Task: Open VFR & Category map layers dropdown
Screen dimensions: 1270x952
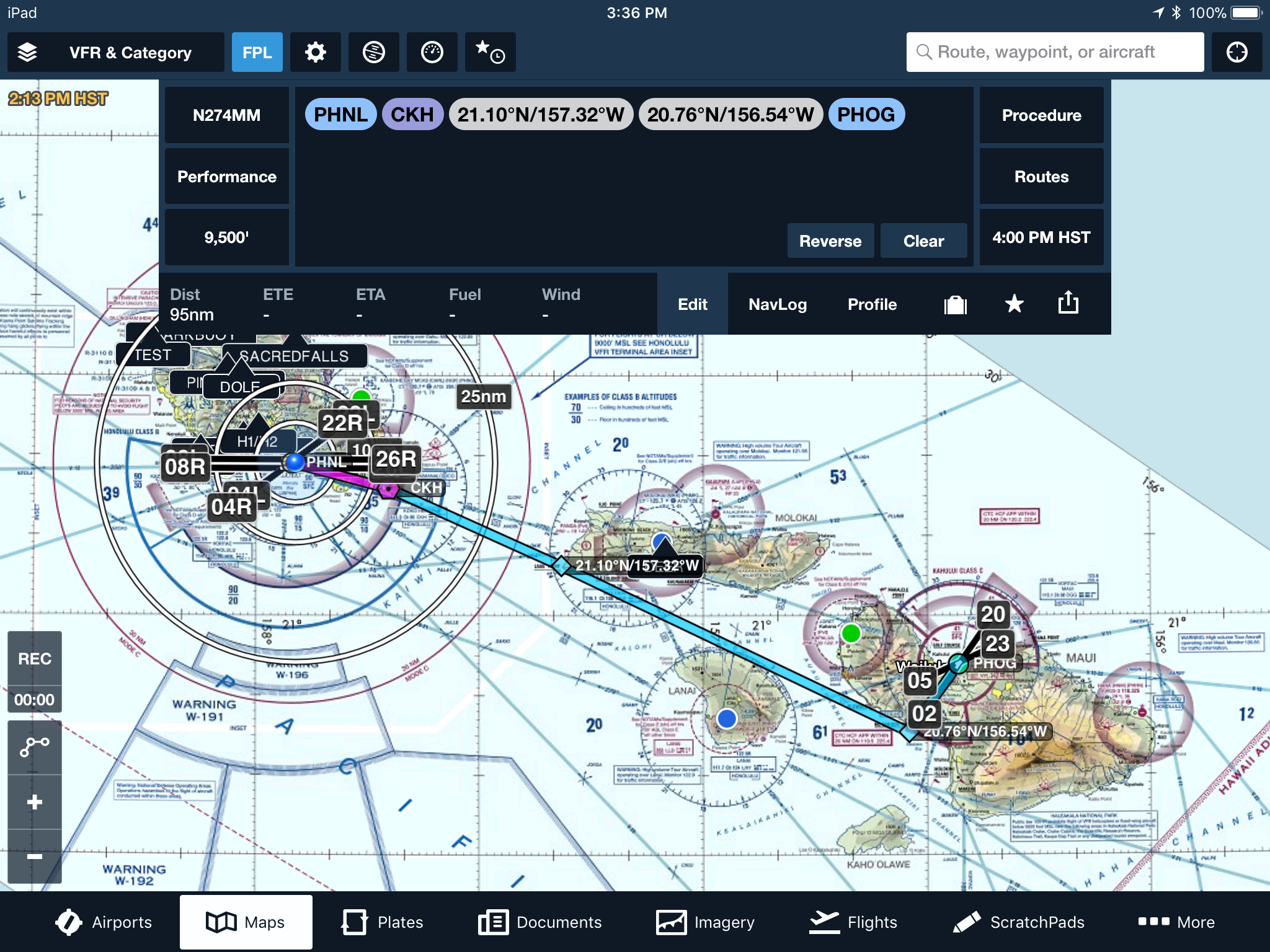Action: coord(115,52)
